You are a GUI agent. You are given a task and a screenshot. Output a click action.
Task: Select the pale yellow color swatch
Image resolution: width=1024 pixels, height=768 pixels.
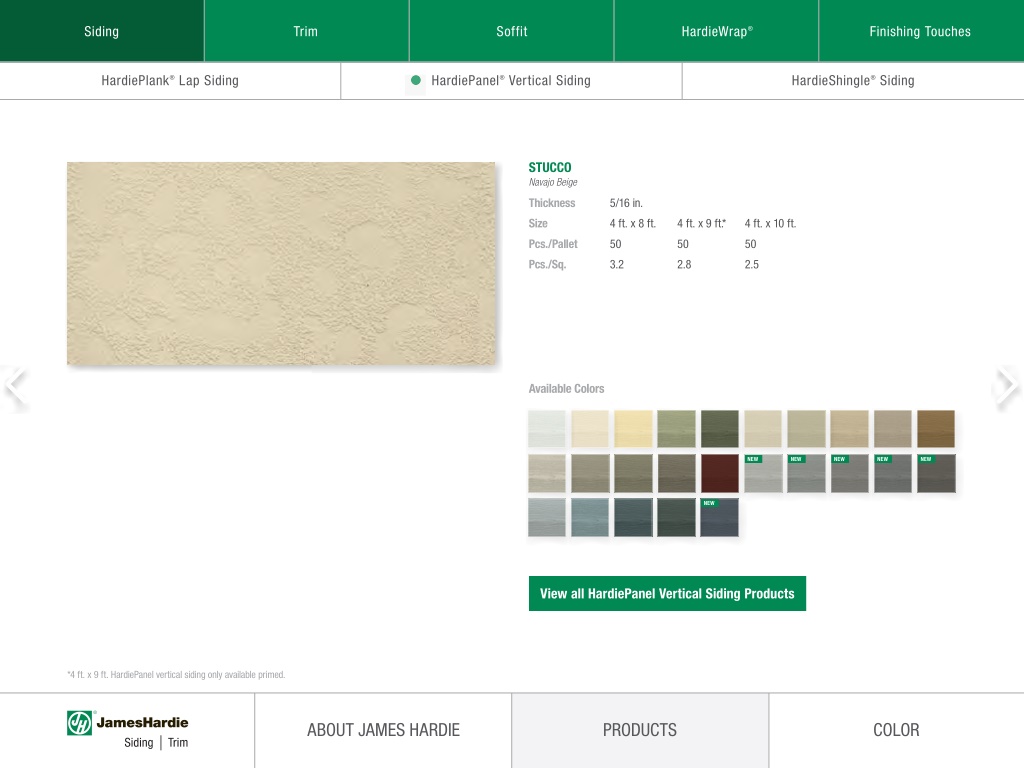click(x=633, y=428)
